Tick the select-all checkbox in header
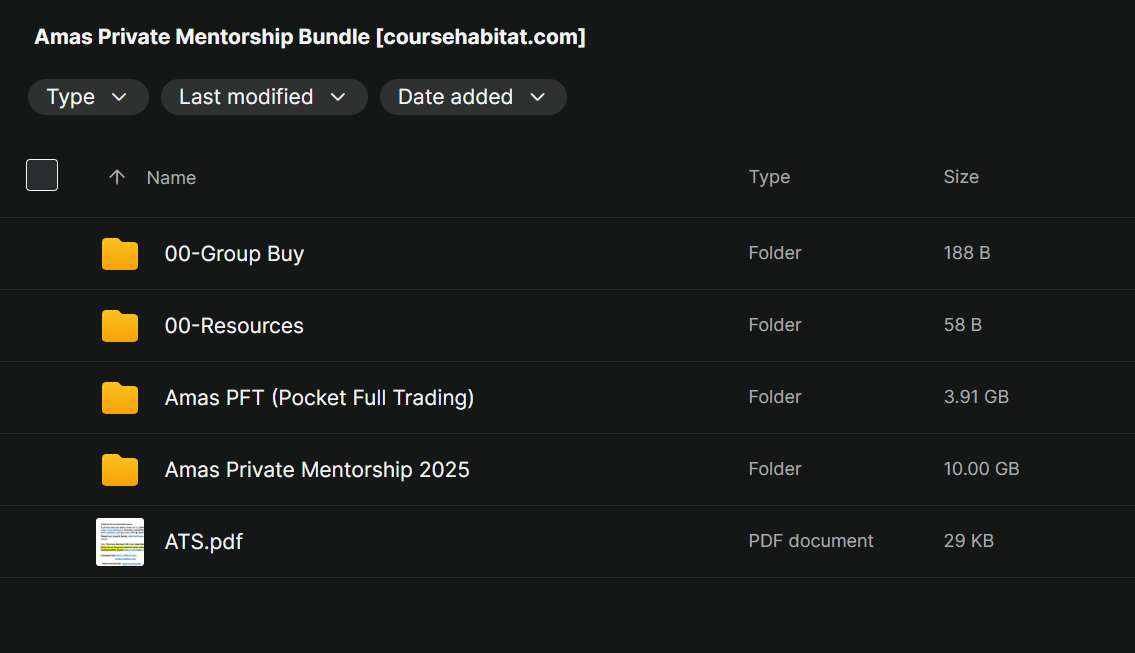 [42, 175]
